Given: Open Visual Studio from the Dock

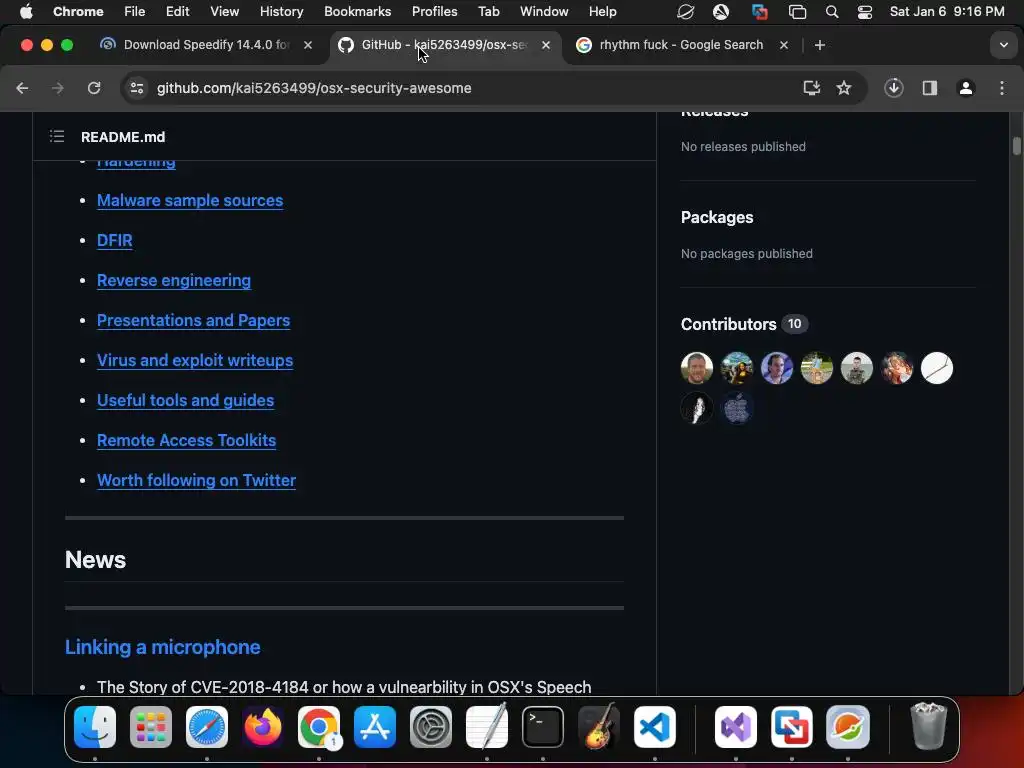Looking at the screenshot, I should (x=736, y=727).
